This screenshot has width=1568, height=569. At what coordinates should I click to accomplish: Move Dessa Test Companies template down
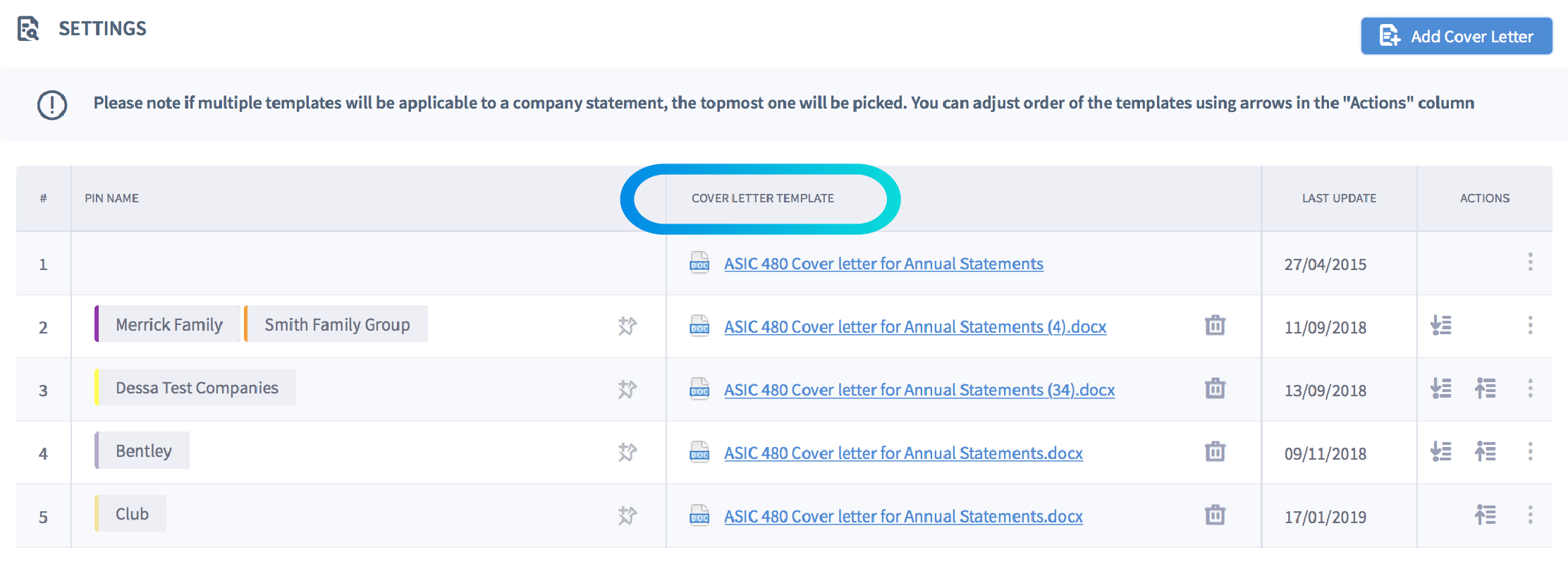[x=1441, y=388]
